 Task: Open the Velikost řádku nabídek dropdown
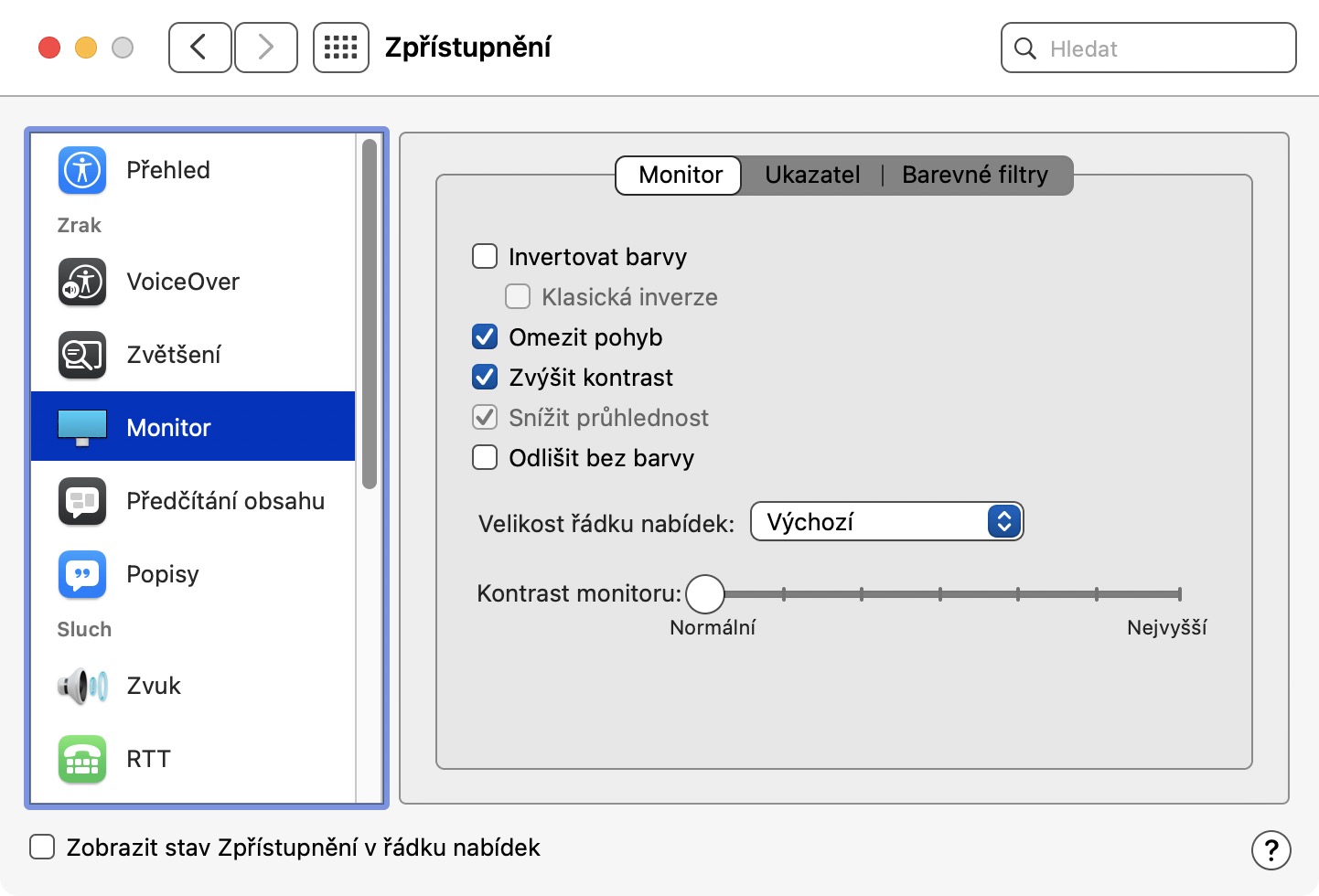[x=885, y=522]
